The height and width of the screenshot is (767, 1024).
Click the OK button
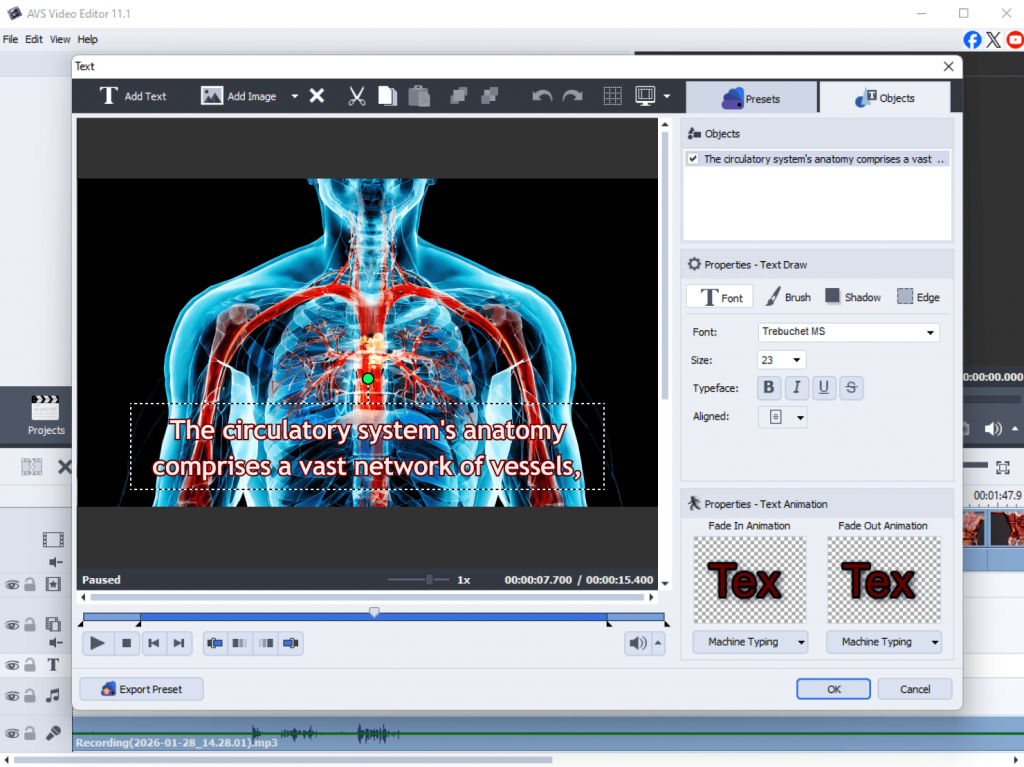click(x=833, y=689)
